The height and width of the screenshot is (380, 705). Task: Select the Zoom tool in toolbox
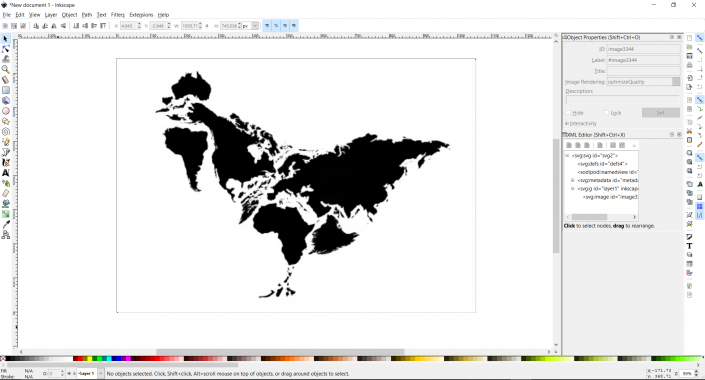click(x=6, y=69)
